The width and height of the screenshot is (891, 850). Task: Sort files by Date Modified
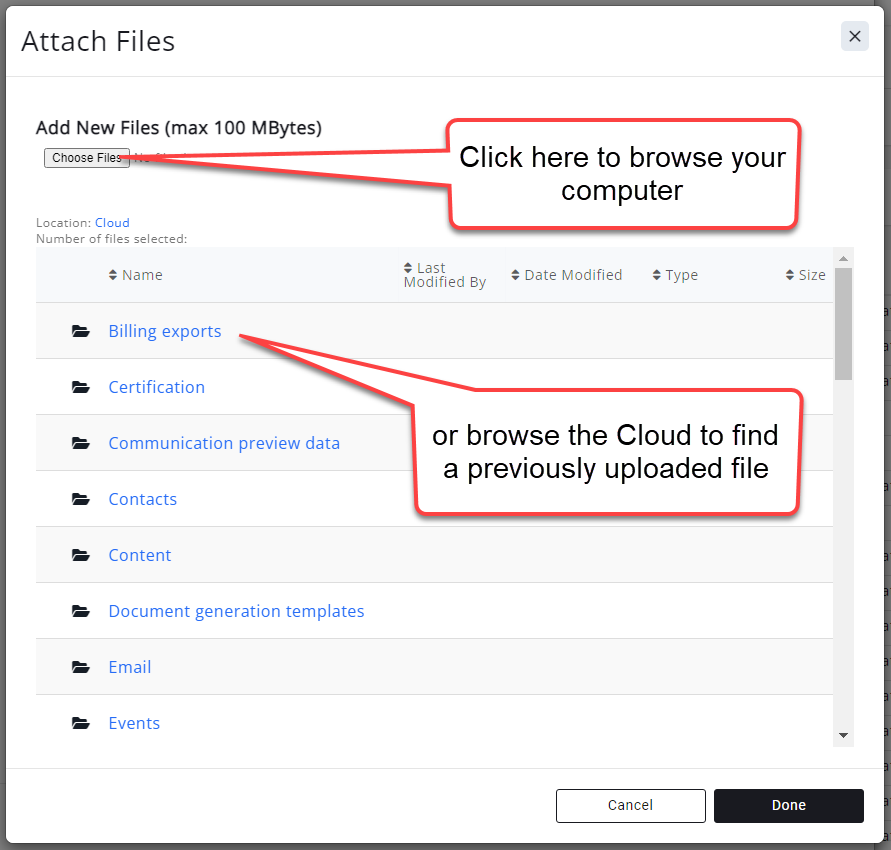pos(566,275)
